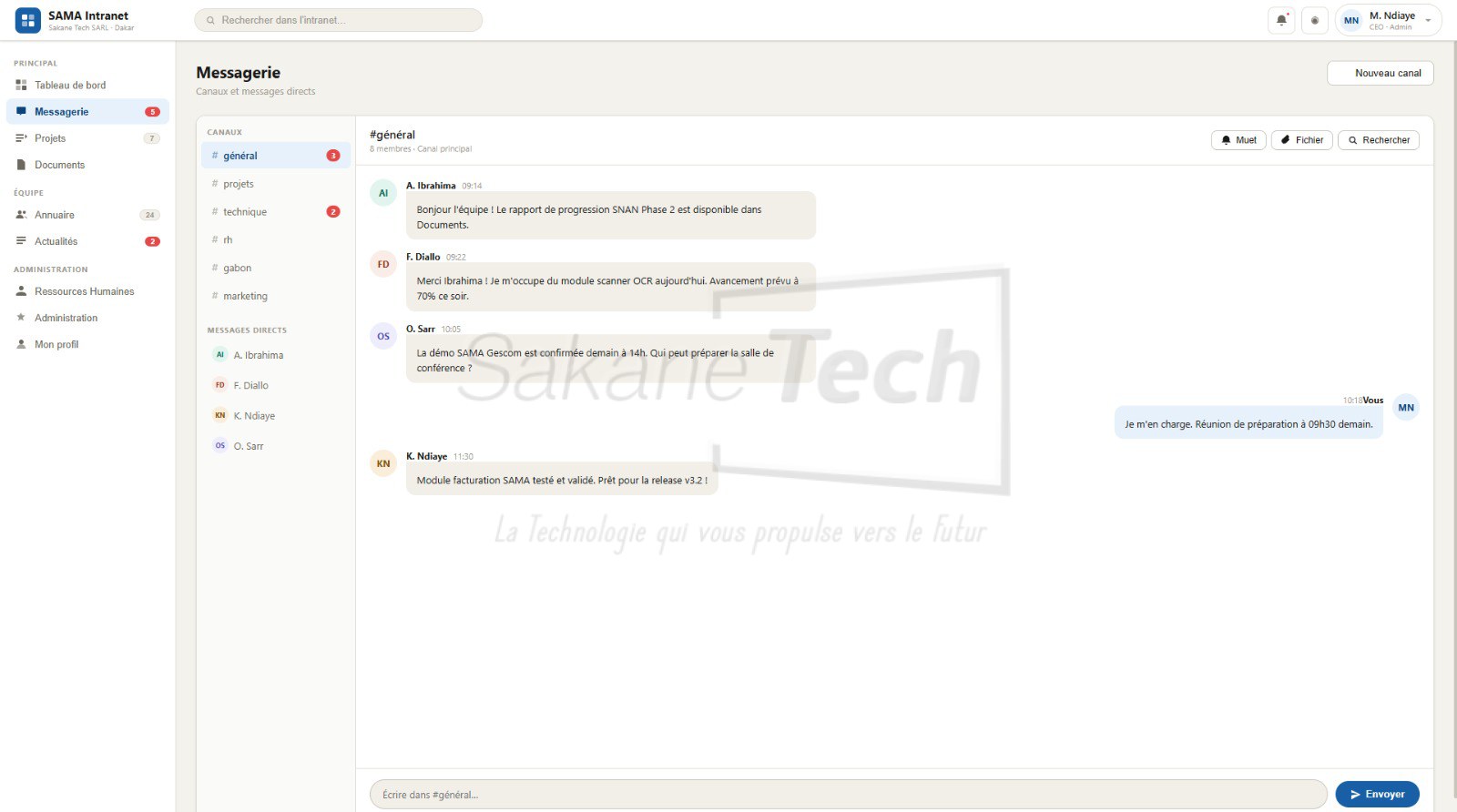
Task: Click the Tableau de bord grid icon
Action: click(x=21, y=85)
